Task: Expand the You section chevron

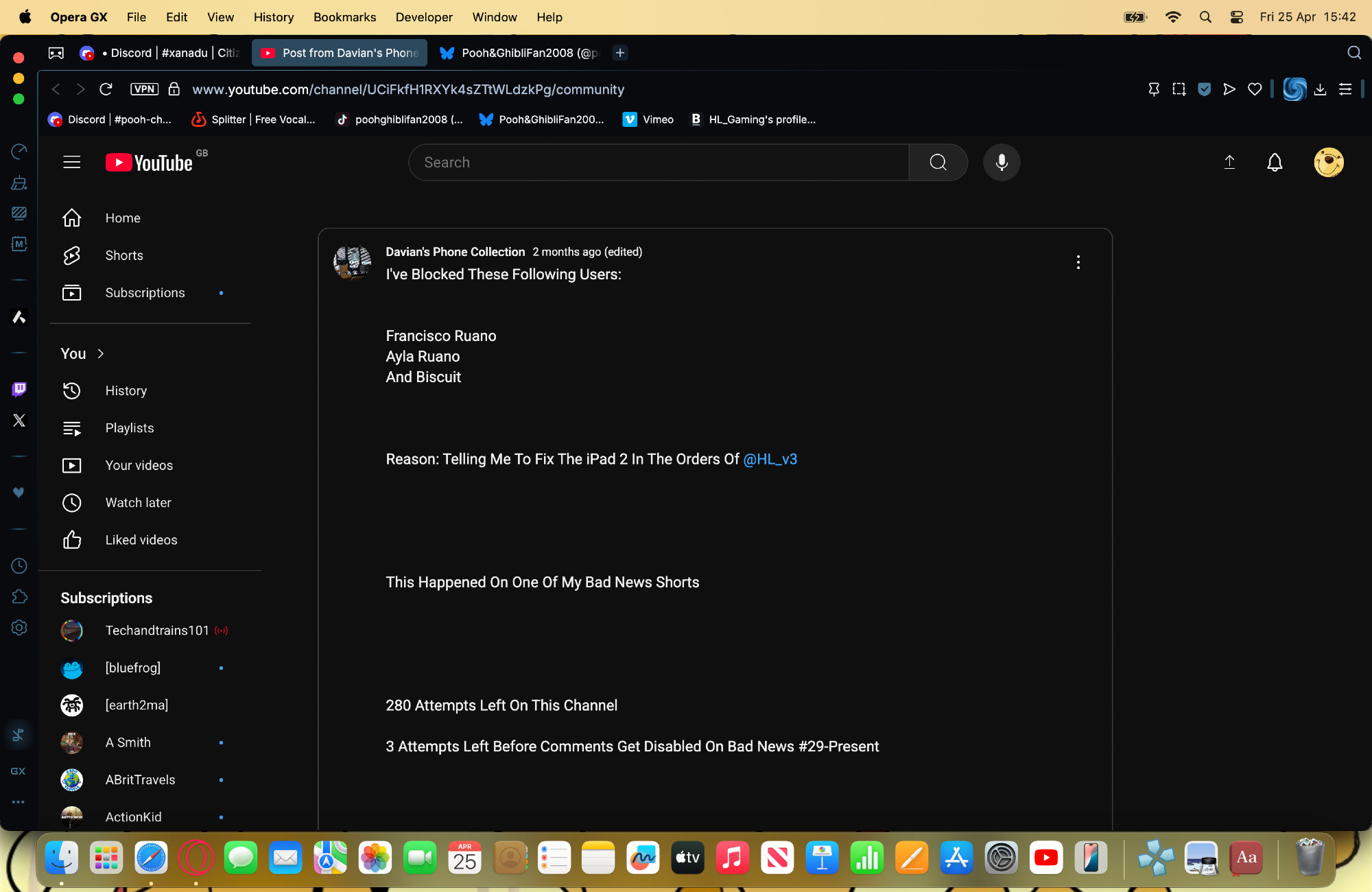Action: 101,354
